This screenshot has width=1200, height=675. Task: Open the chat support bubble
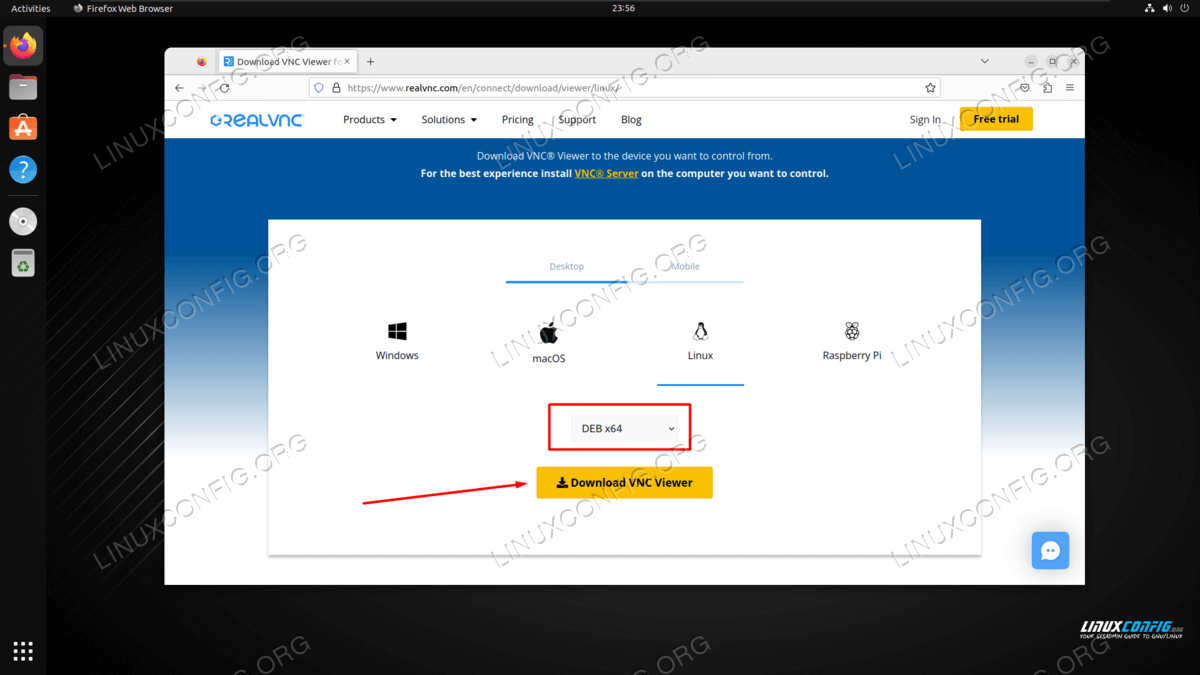click(1050, 550)
